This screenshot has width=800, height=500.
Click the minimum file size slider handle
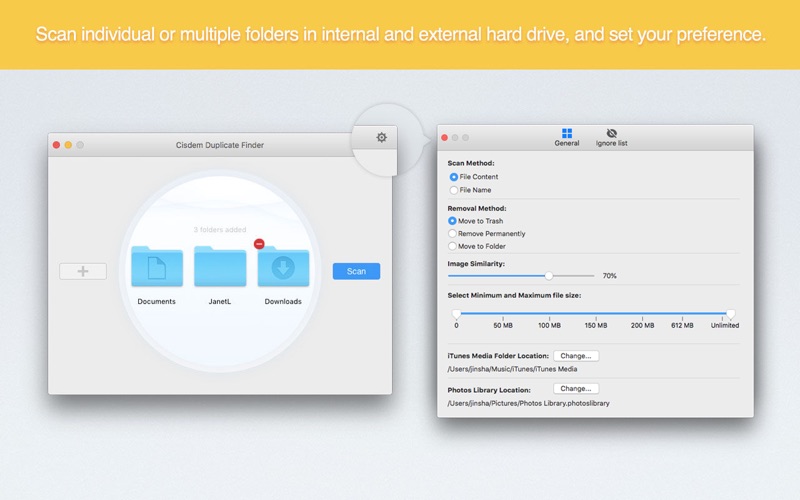coord(457,314)
